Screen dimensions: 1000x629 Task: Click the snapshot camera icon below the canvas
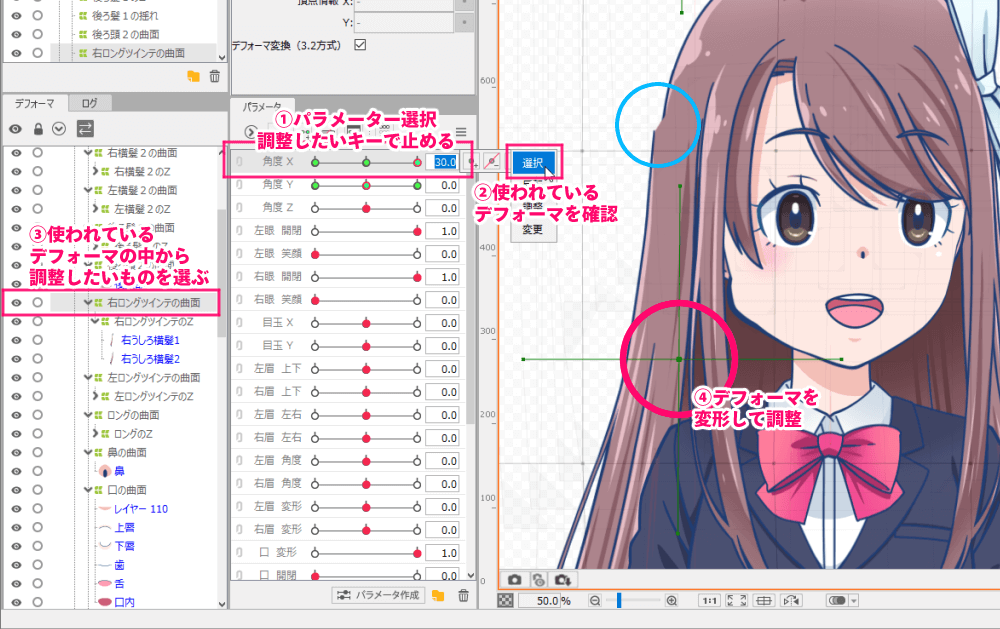point(515,580)
